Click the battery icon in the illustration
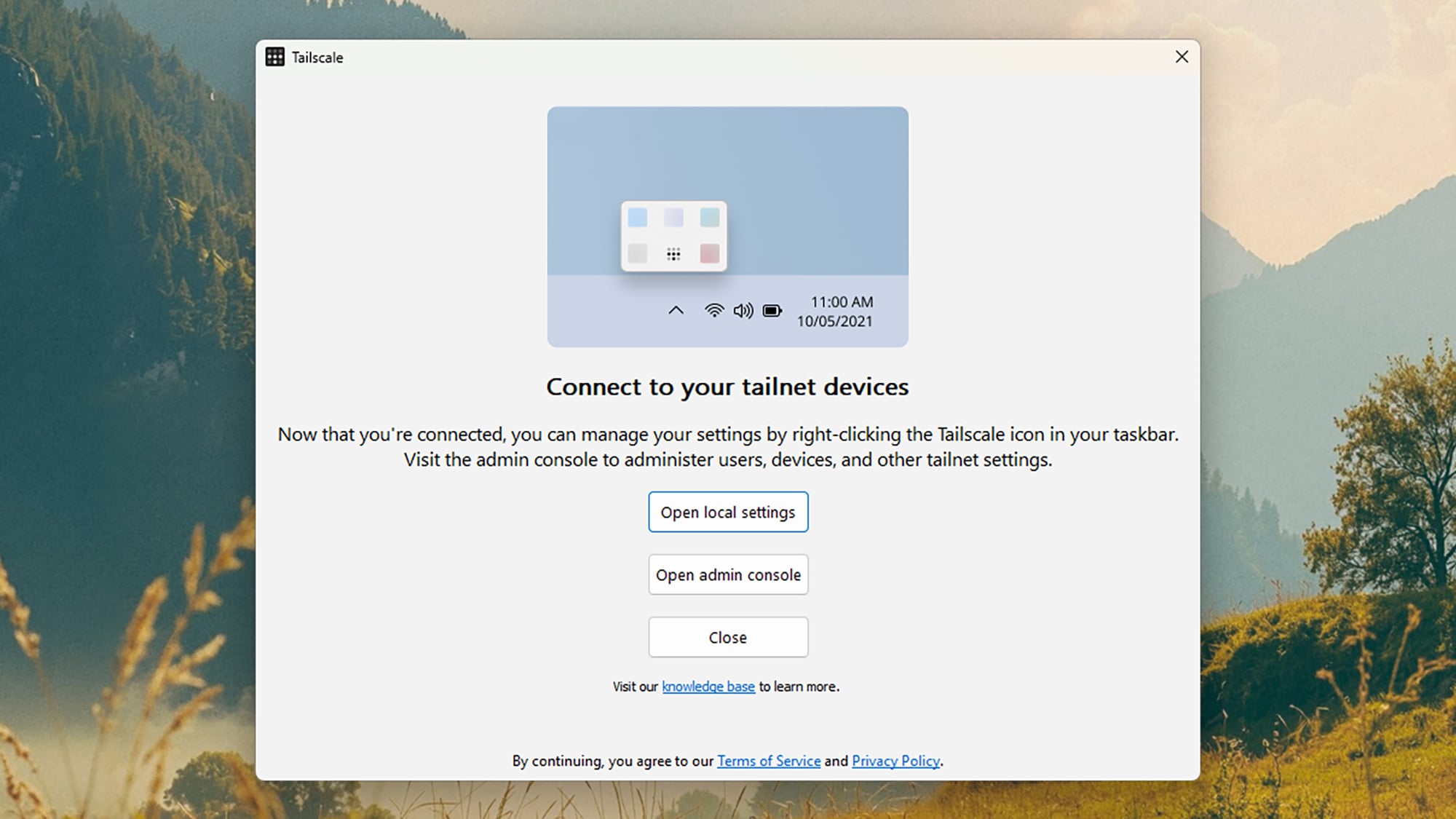The width and height of the screenshot is (1456, 819). (772, 311)
